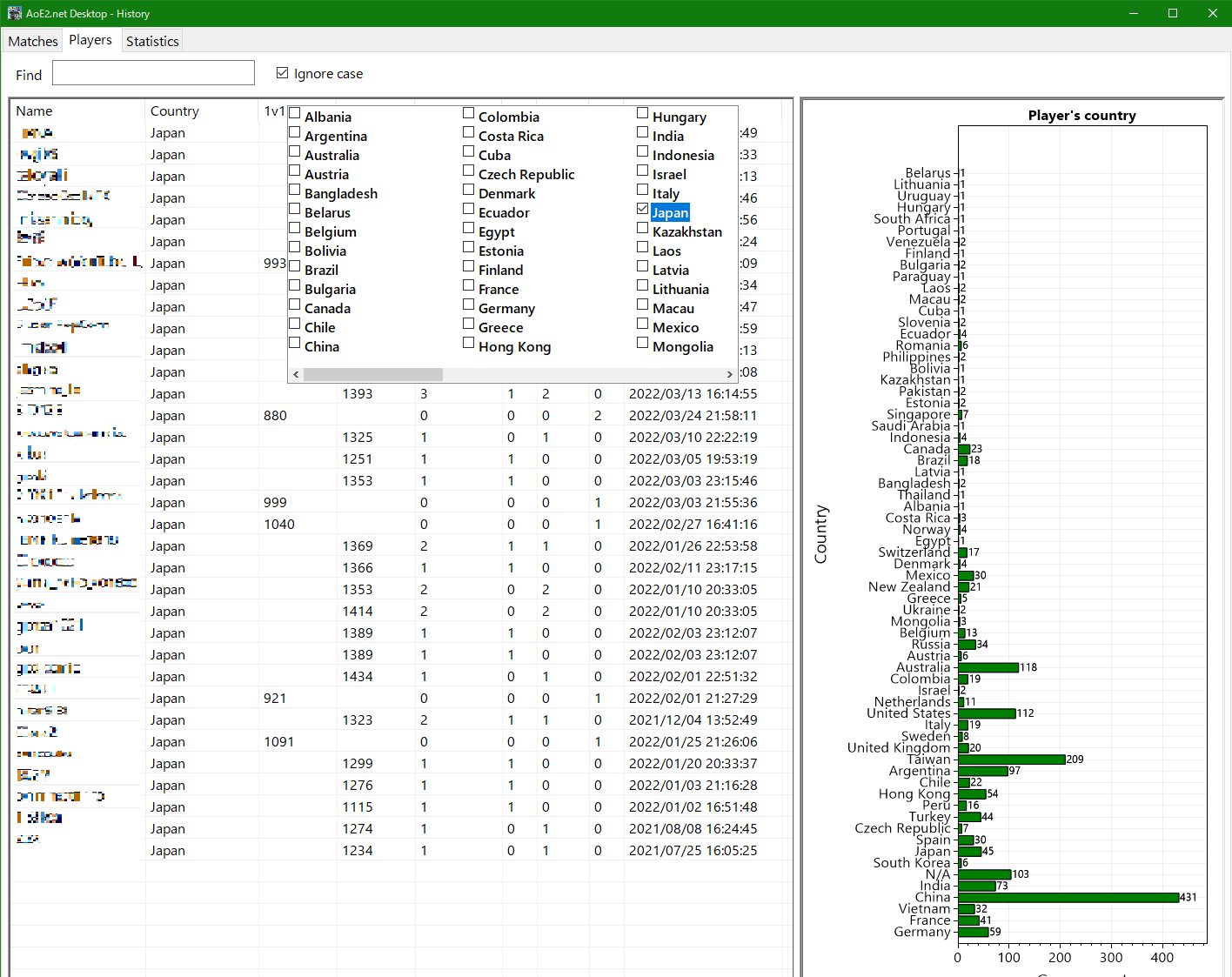Focus the Find text field
Image resolution: width=1232 pixels, height=977 pixels.
[x=153, y=73]
